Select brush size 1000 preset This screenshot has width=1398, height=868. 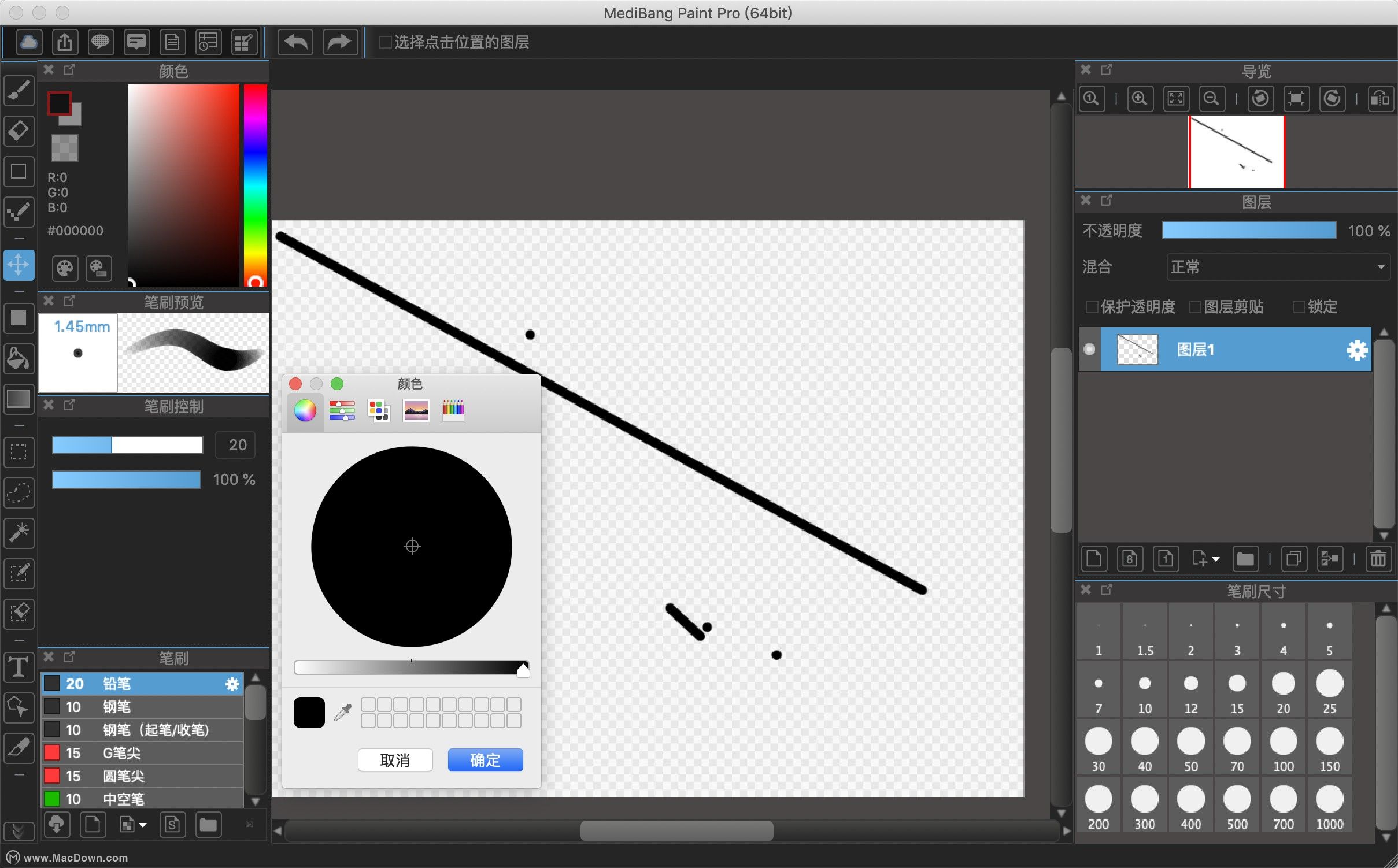[x=1330, y=806]
